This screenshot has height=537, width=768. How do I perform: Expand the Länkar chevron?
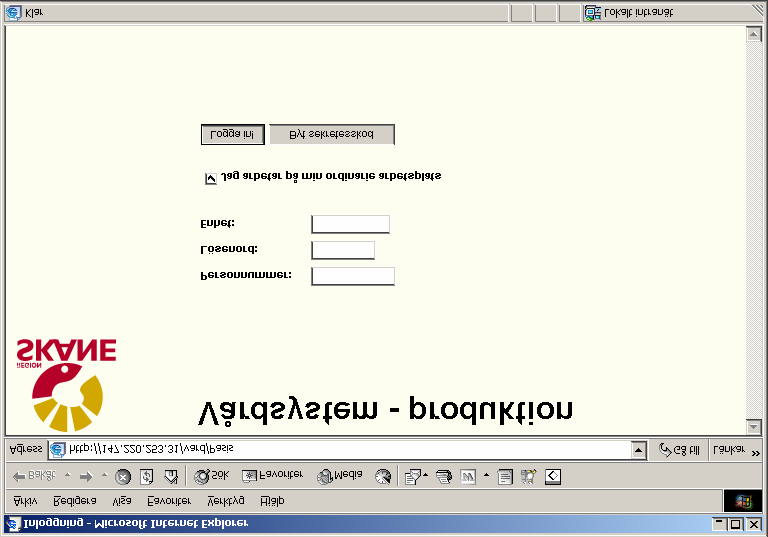click(x=756, y=453)
